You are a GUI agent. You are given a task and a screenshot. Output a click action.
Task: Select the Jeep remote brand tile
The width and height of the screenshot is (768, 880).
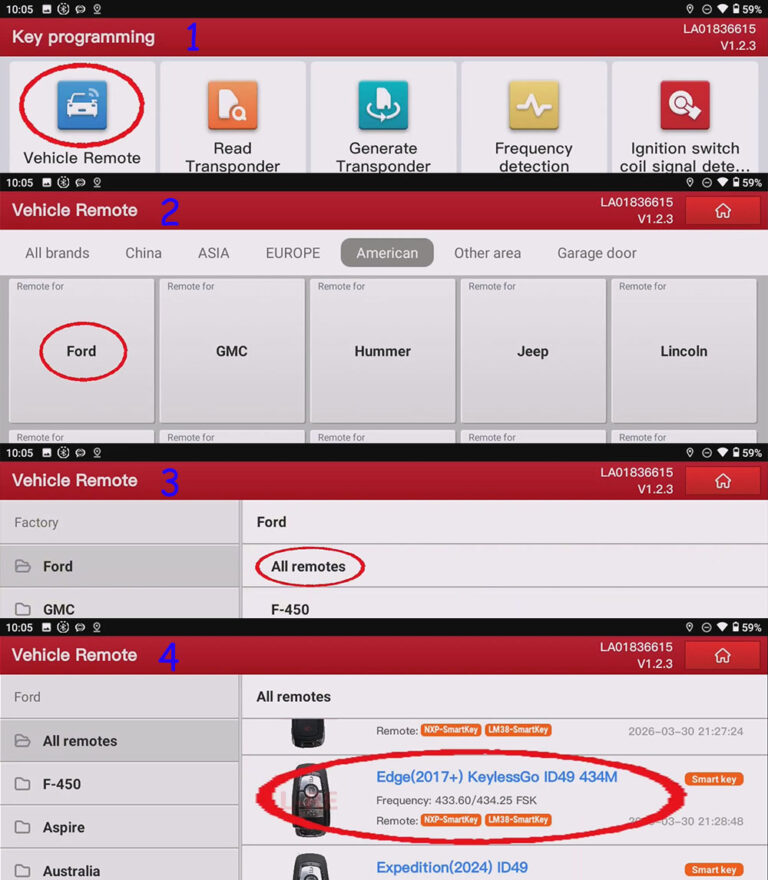click(533, 351)
